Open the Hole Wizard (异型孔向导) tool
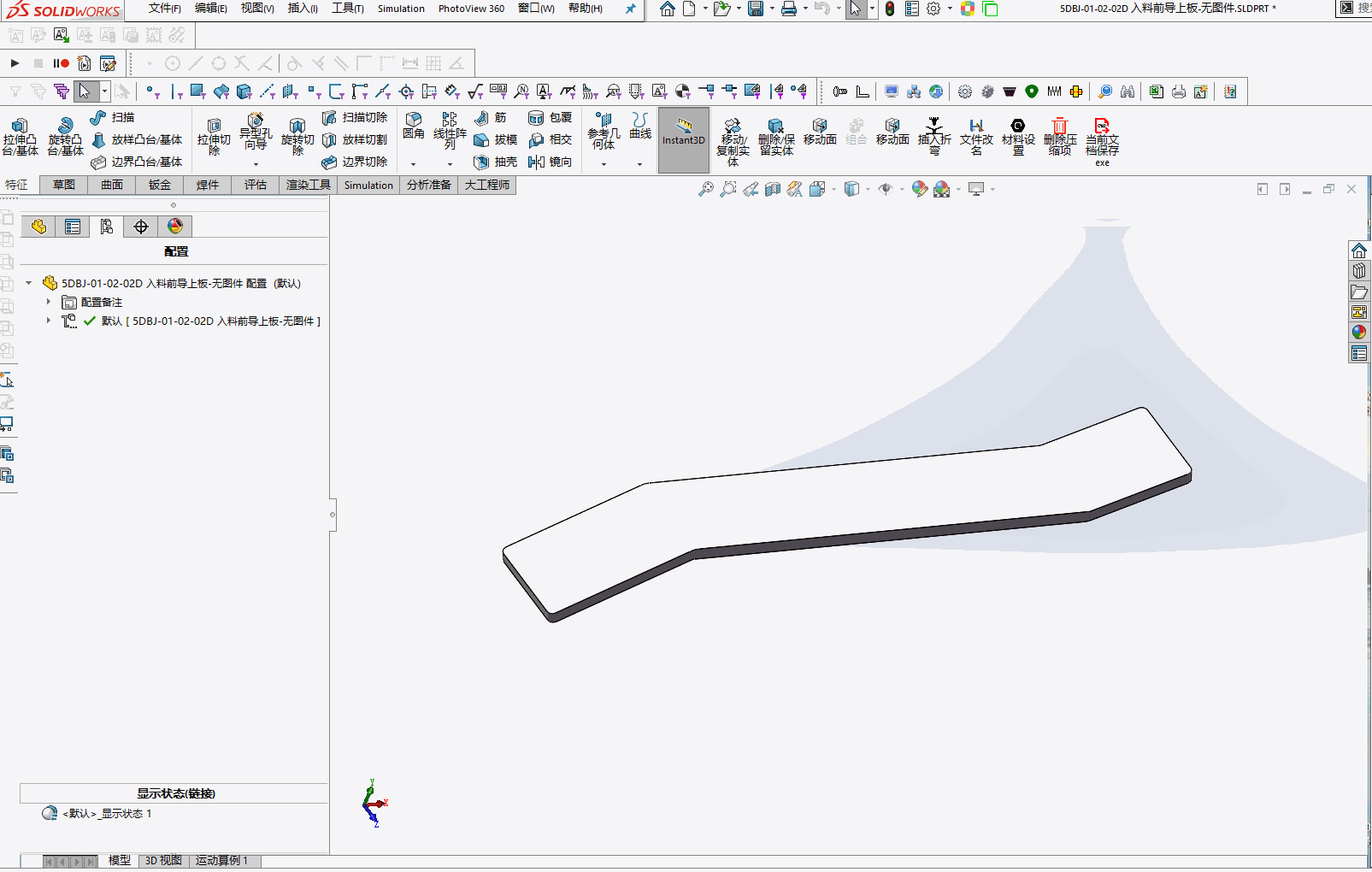This screenshot has width=1372, height=872. tap(256, 130)
